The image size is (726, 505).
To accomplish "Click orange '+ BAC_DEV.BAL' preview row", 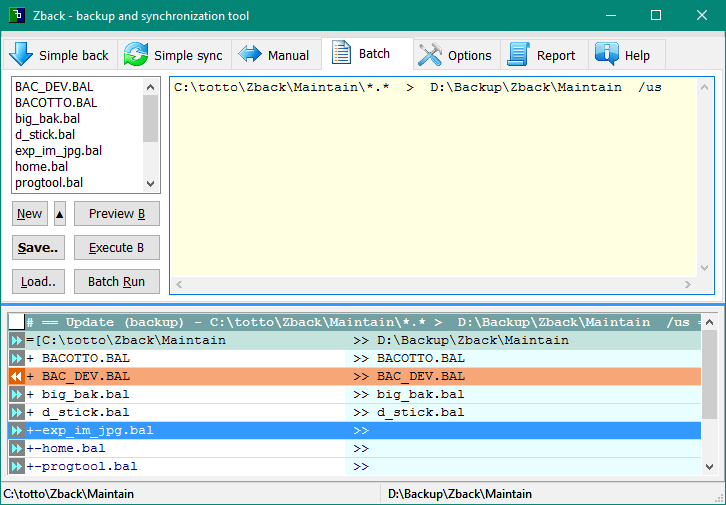I will (x=355, y=376).
